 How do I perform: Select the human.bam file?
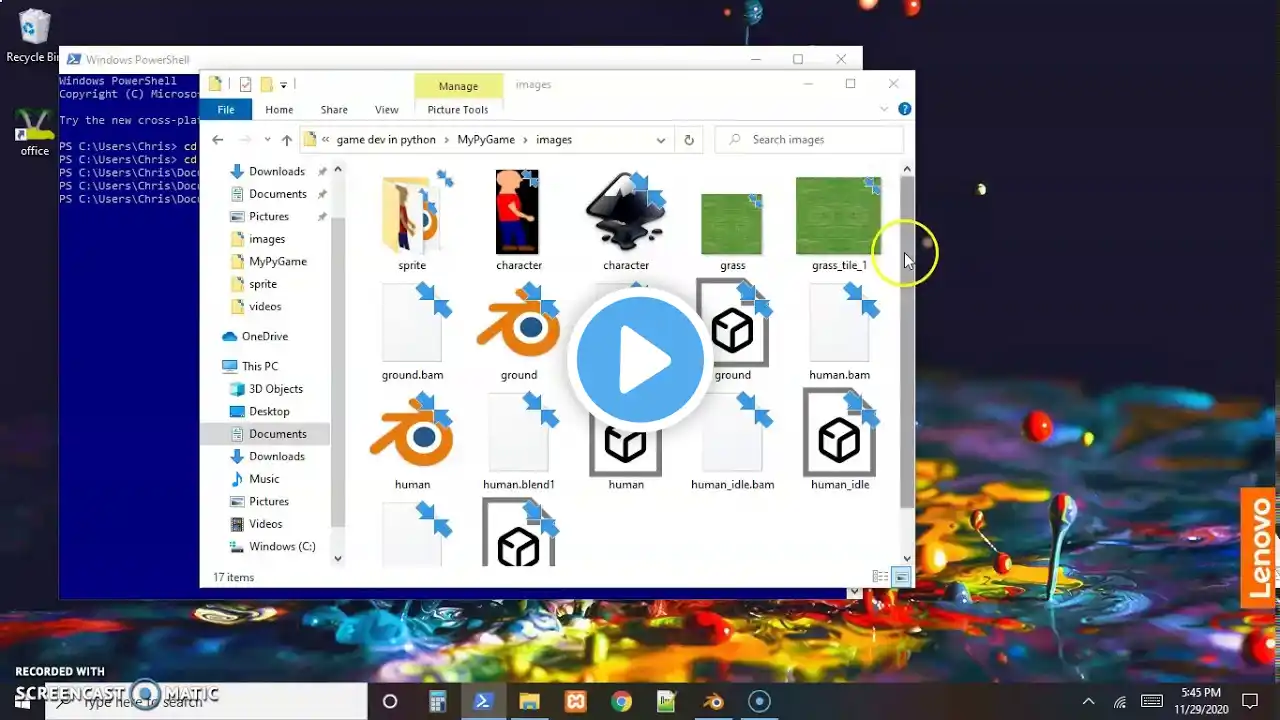pos(839,332)
